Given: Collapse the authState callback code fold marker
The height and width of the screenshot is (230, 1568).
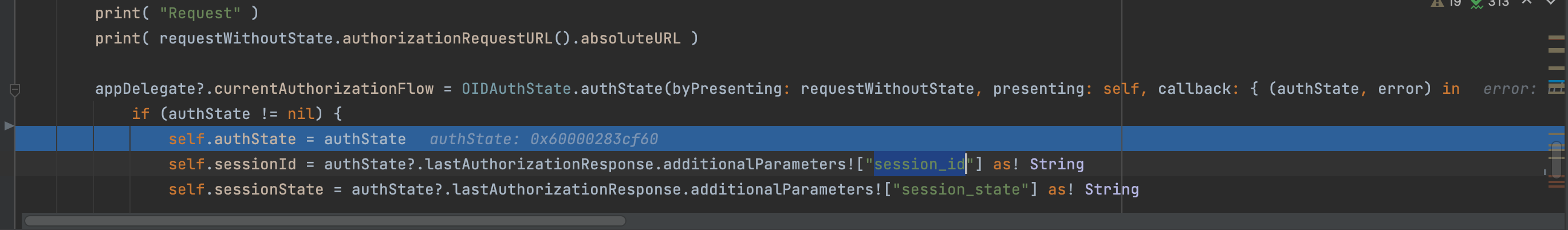Looking at the screenshot, I should (x=15, y=90).
